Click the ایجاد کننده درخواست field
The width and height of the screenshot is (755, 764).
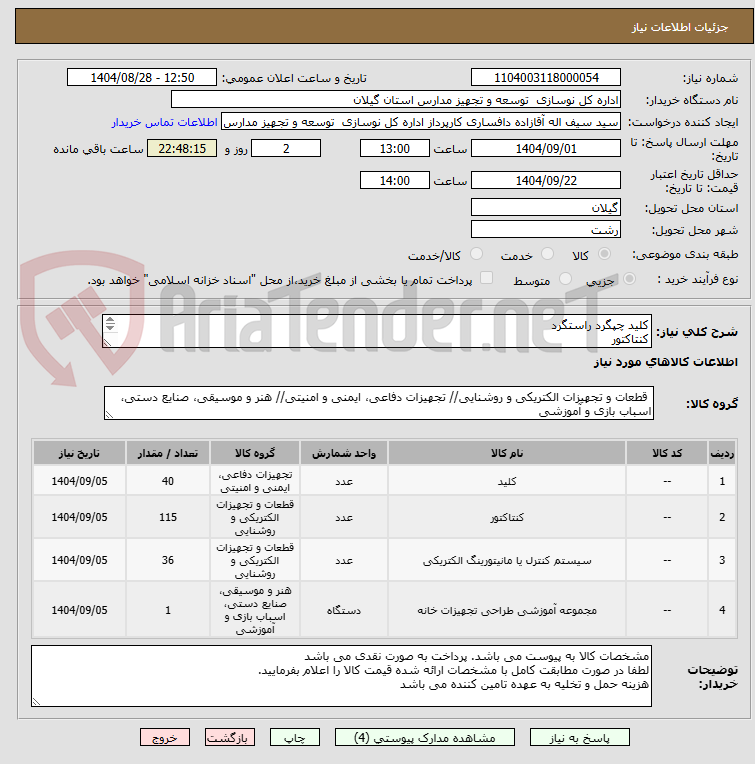pos(421,122)
